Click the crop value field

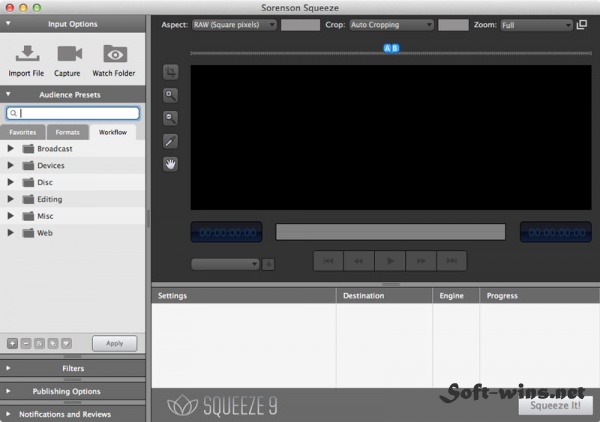click(453, 25)
